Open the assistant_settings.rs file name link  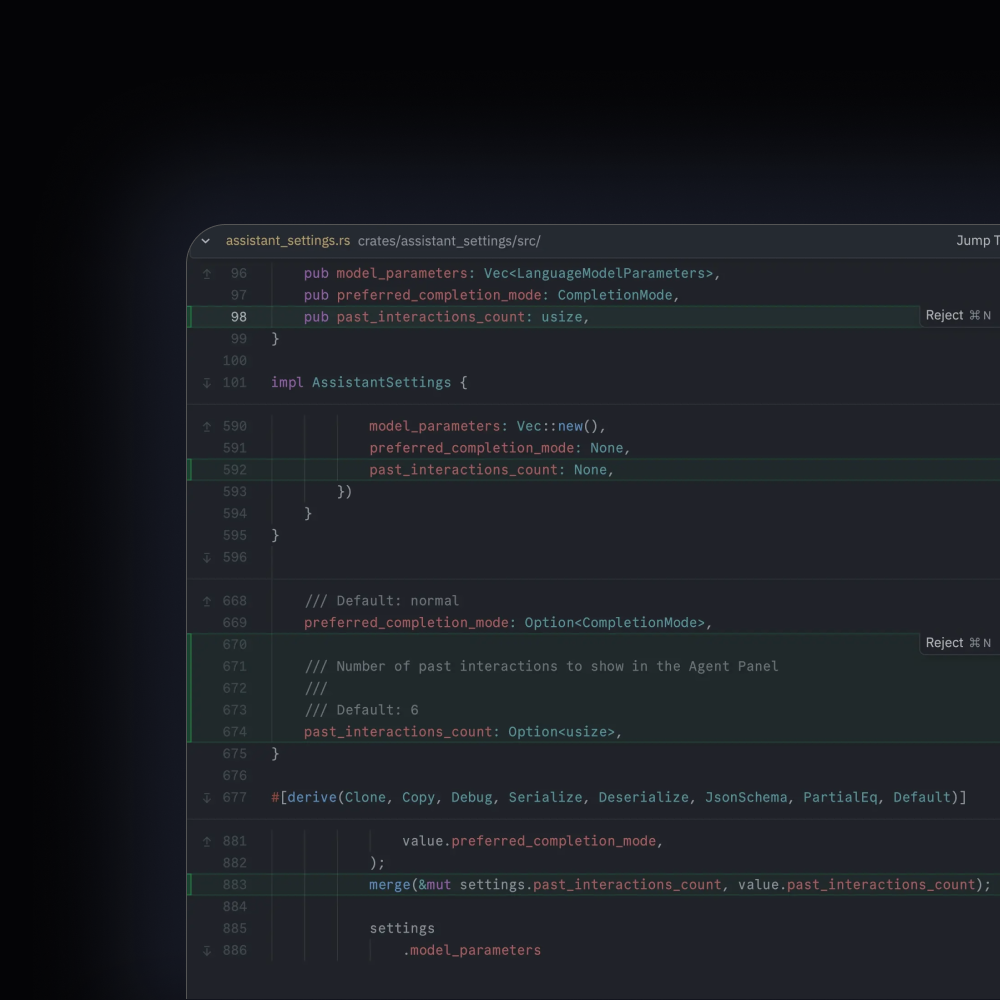tap(287, 241)
